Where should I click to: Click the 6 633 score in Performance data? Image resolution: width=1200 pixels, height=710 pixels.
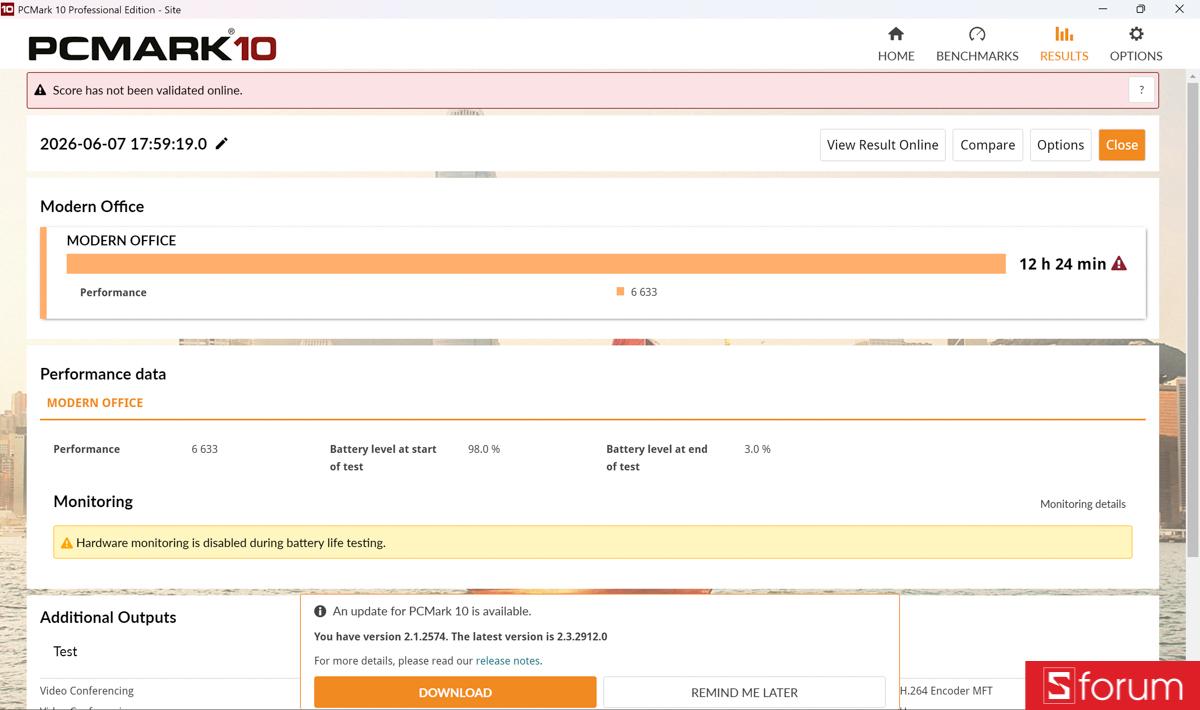(204, 449)
